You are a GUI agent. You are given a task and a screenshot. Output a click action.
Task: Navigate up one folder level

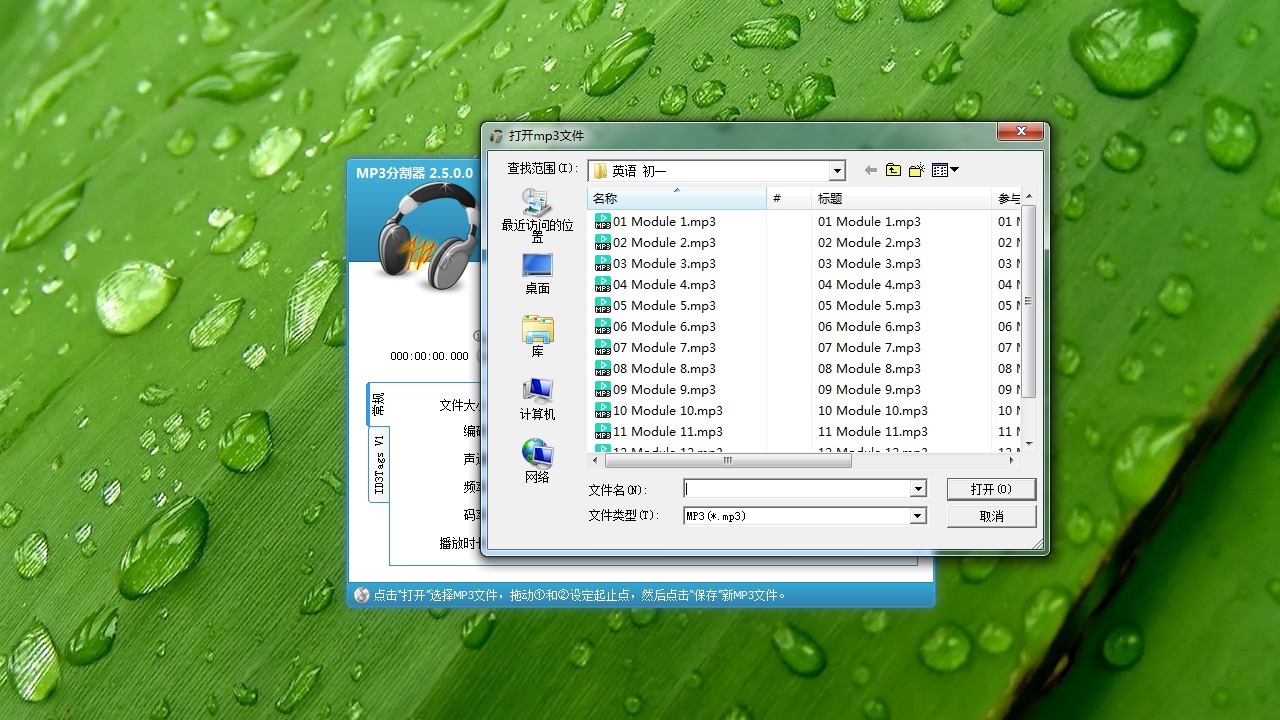tap(893, 170)
